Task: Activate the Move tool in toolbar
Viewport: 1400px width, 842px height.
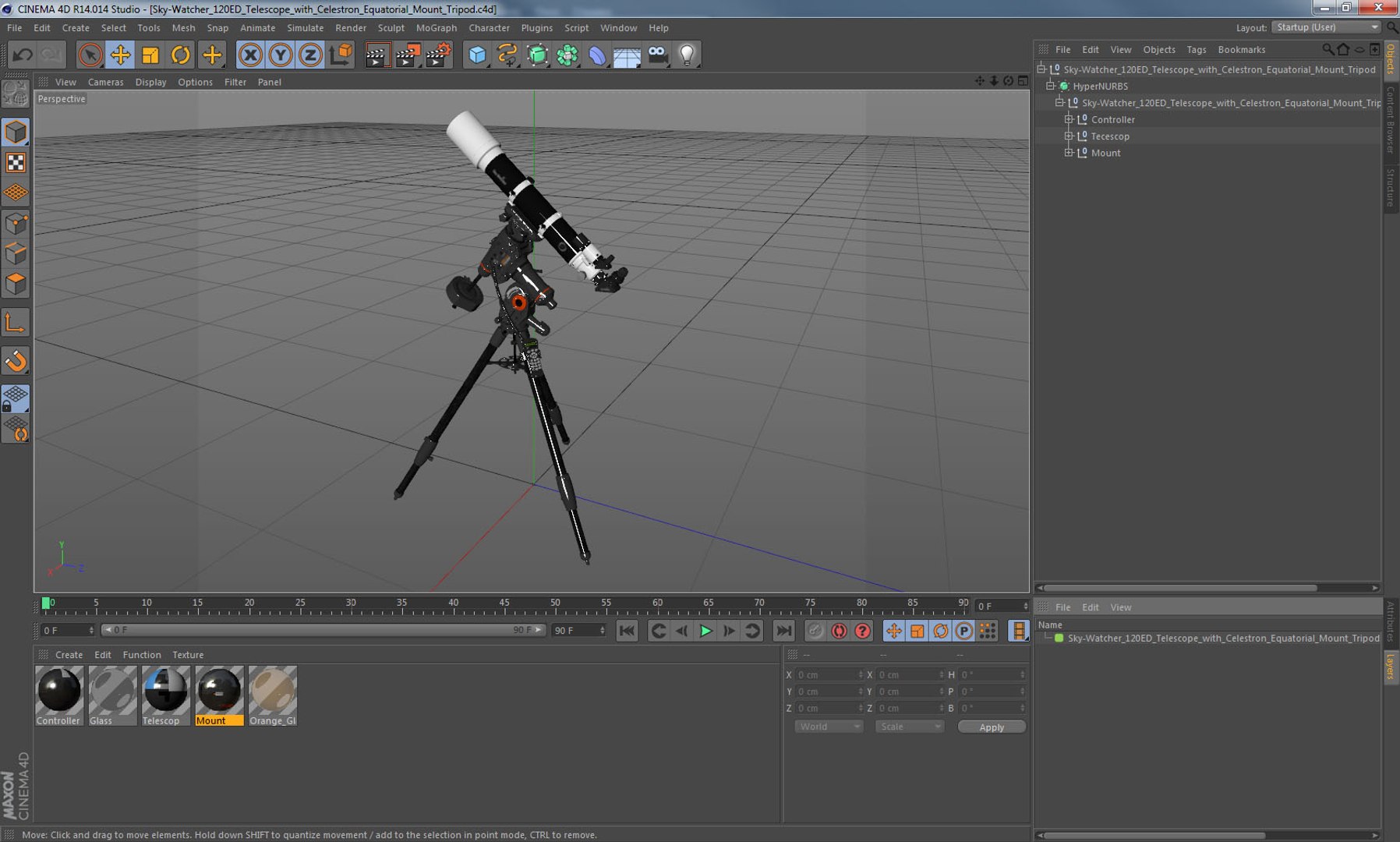Action: pyautogui.click(x=120, y=55)
